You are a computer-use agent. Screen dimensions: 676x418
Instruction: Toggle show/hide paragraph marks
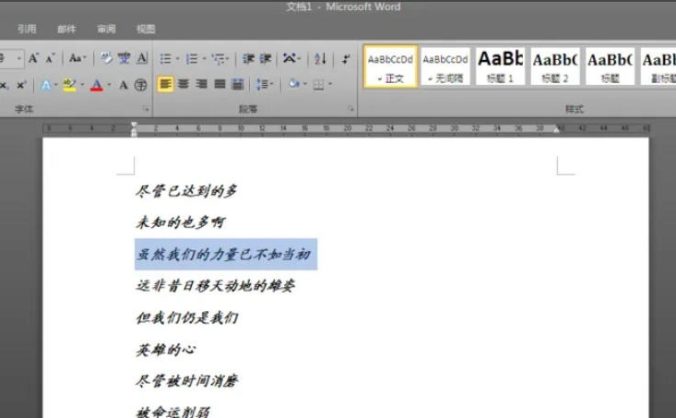pyautogui.click(x=346, y=59)
